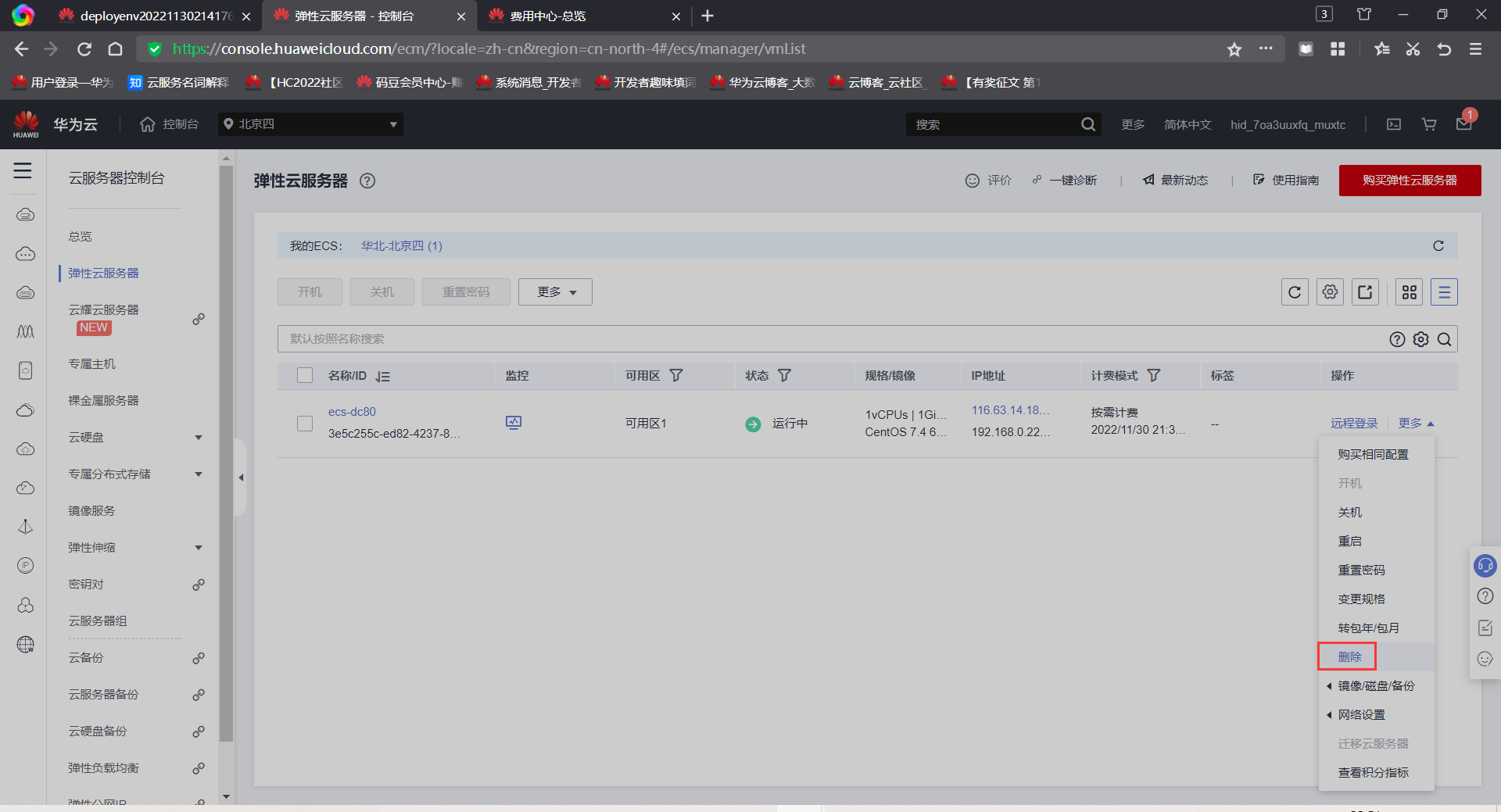1501x812 pixels.
Task: Switch to list view
Action: pyautogui.click(x=1445, y=292)
